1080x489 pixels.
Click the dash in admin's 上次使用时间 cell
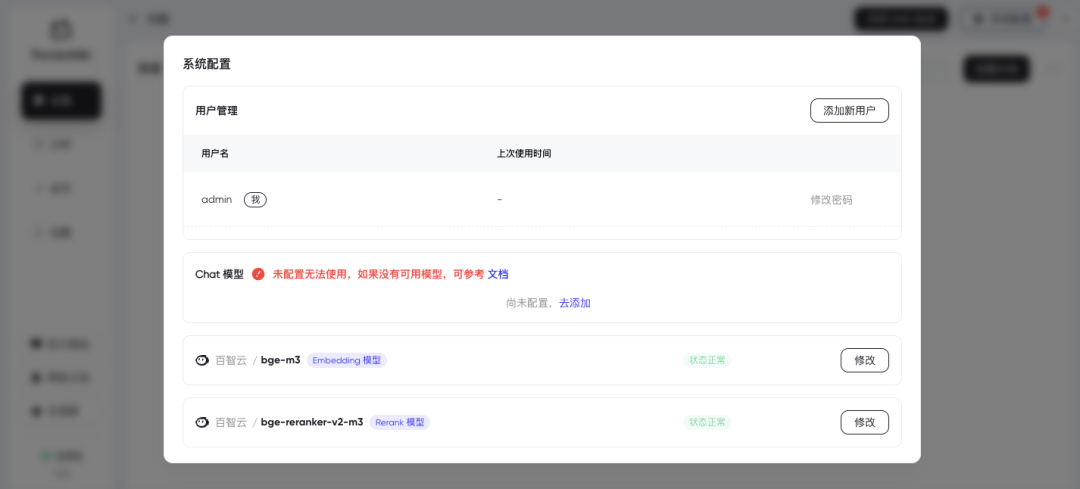[x=499, y=200]
